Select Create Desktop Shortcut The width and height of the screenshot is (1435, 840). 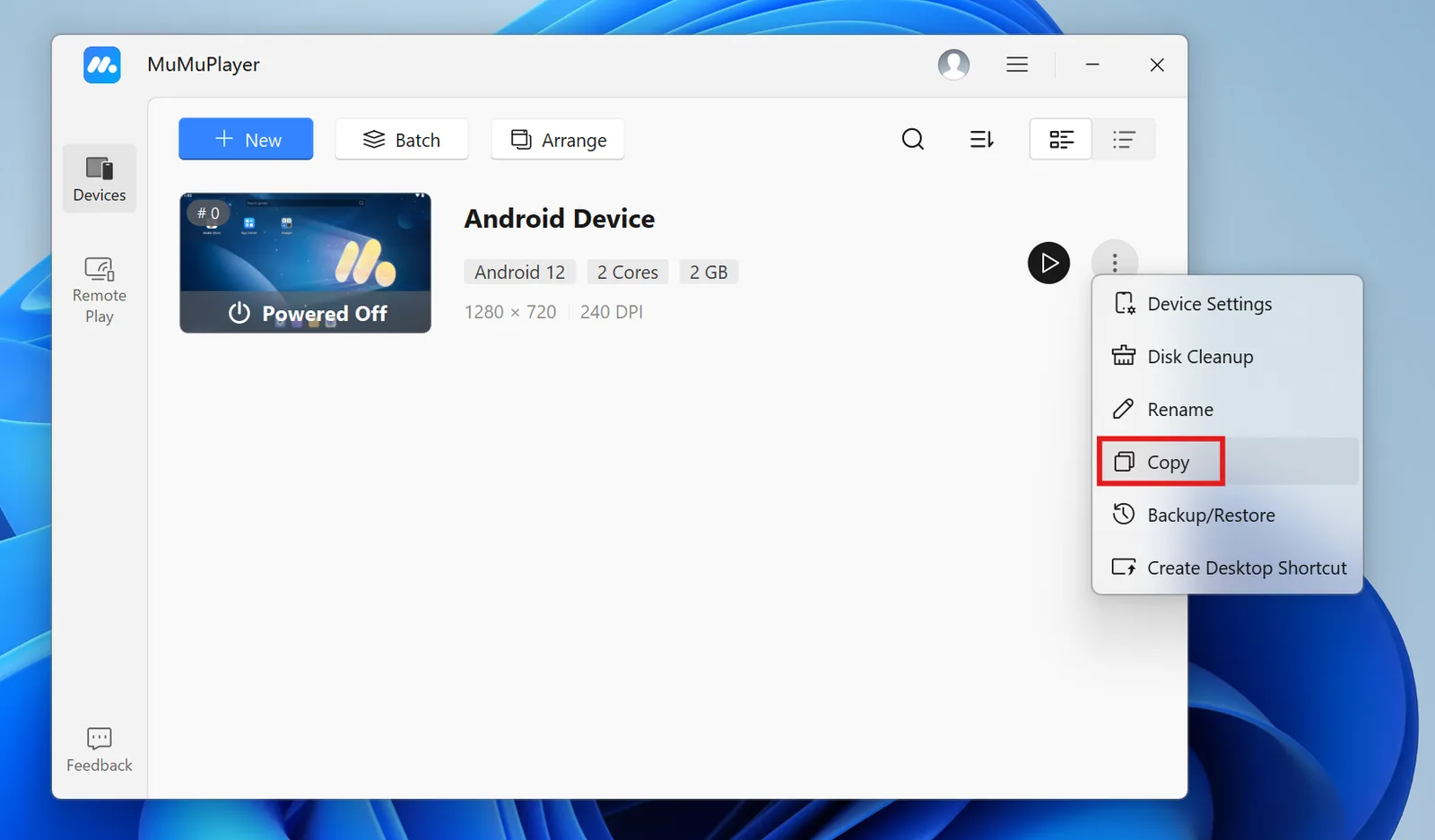tap(1227, 567)
